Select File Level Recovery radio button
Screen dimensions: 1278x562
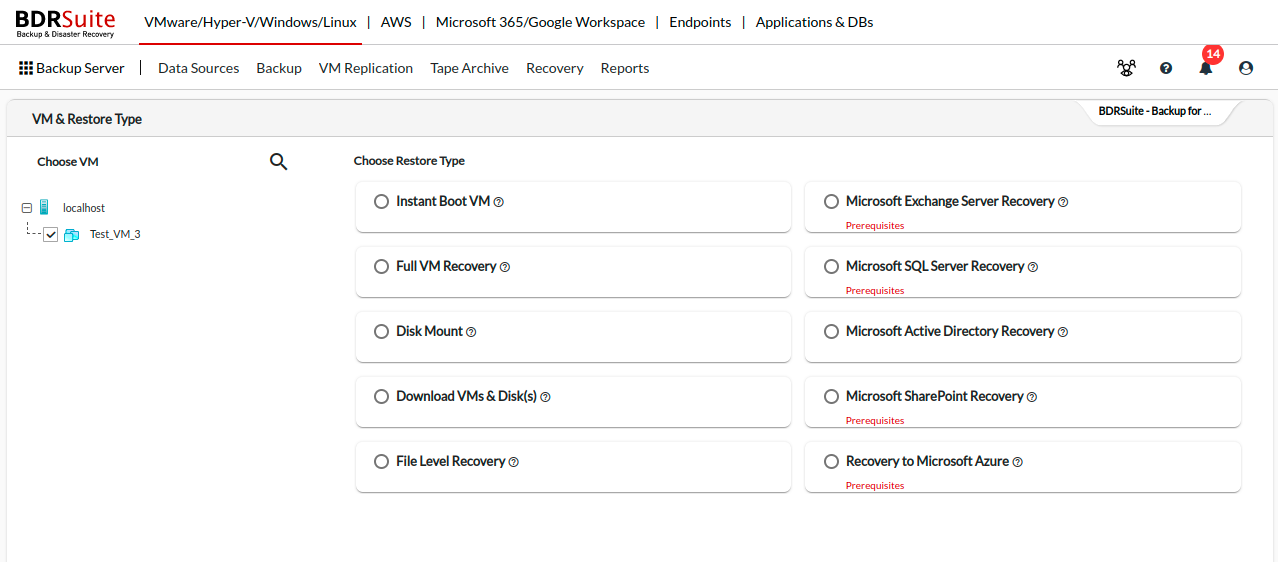[x=381, y=461]
